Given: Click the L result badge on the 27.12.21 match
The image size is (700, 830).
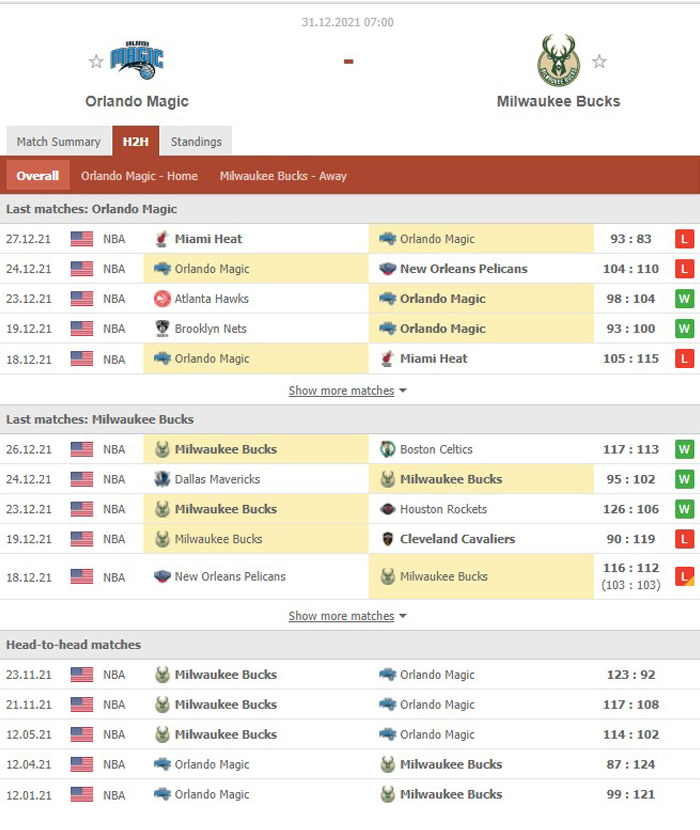Looking at the screenshot, I should pyautogui.click(x=684, y=239).
